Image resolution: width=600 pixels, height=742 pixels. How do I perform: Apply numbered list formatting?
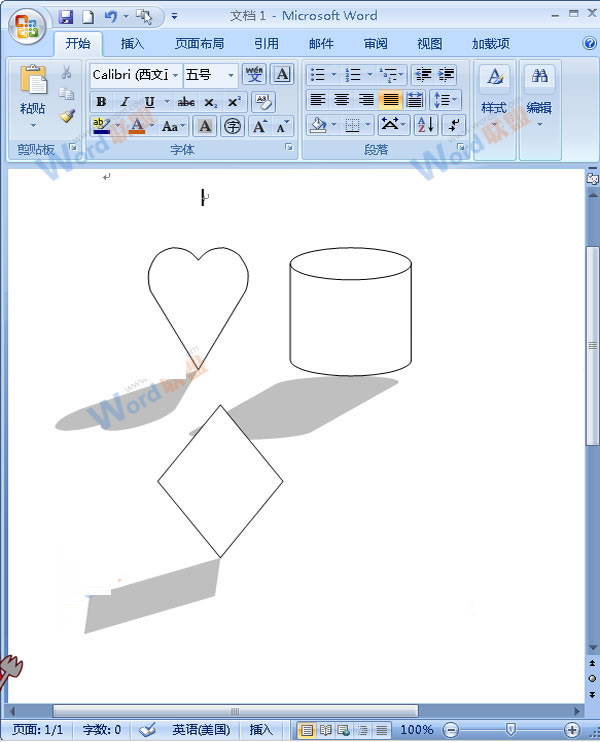[x=353, y=74]
